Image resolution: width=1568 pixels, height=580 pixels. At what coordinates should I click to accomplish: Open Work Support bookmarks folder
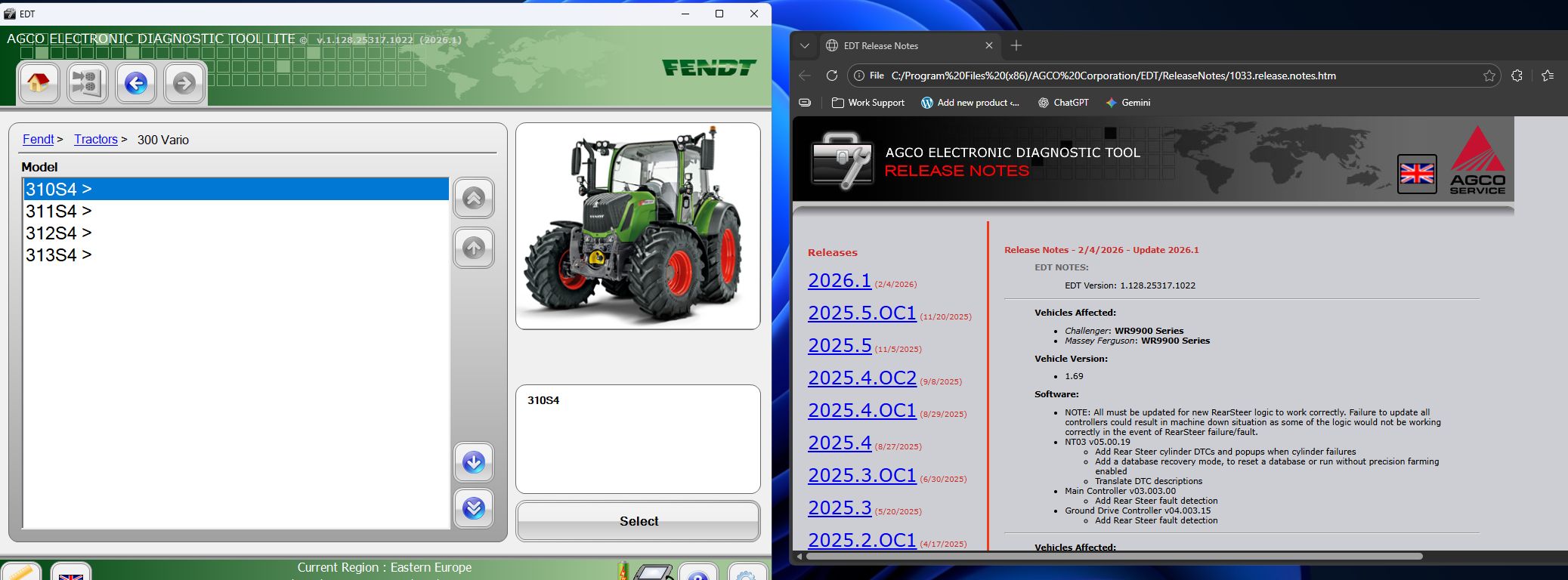click(868, 103)
